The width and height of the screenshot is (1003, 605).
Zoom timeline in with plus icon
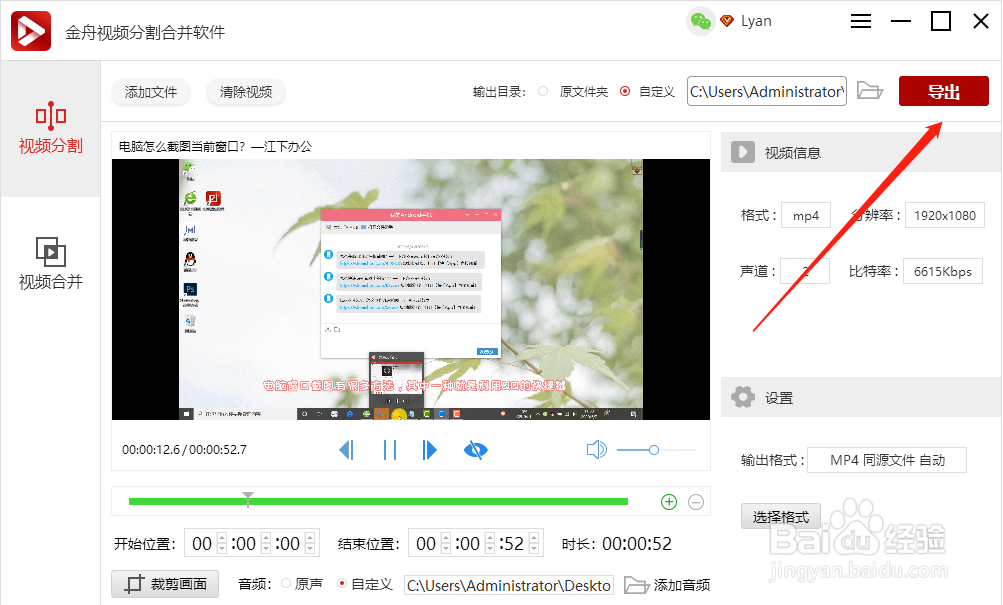click(668, 501)
